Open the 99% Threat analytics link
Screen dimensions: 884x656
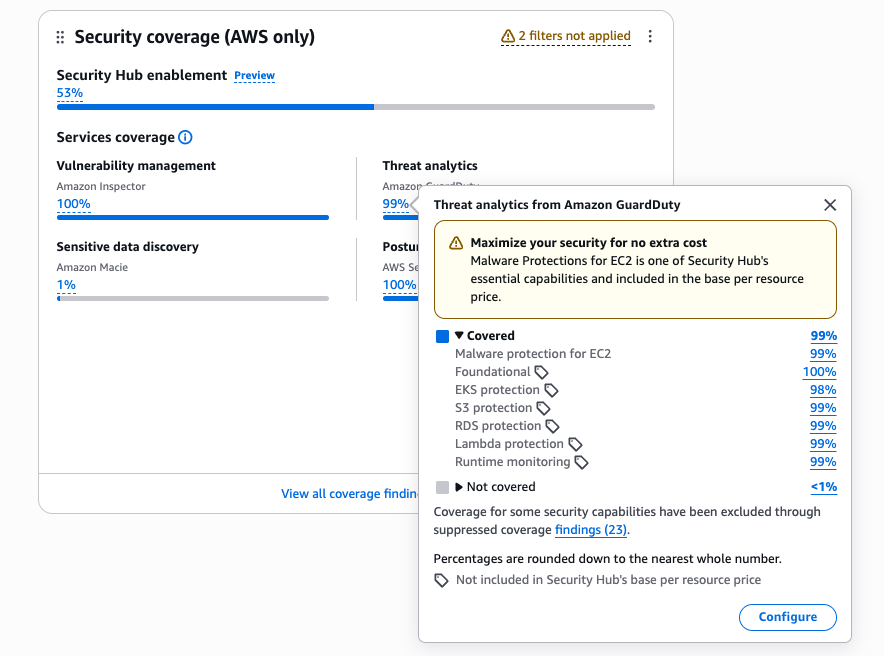coord(396,204)
